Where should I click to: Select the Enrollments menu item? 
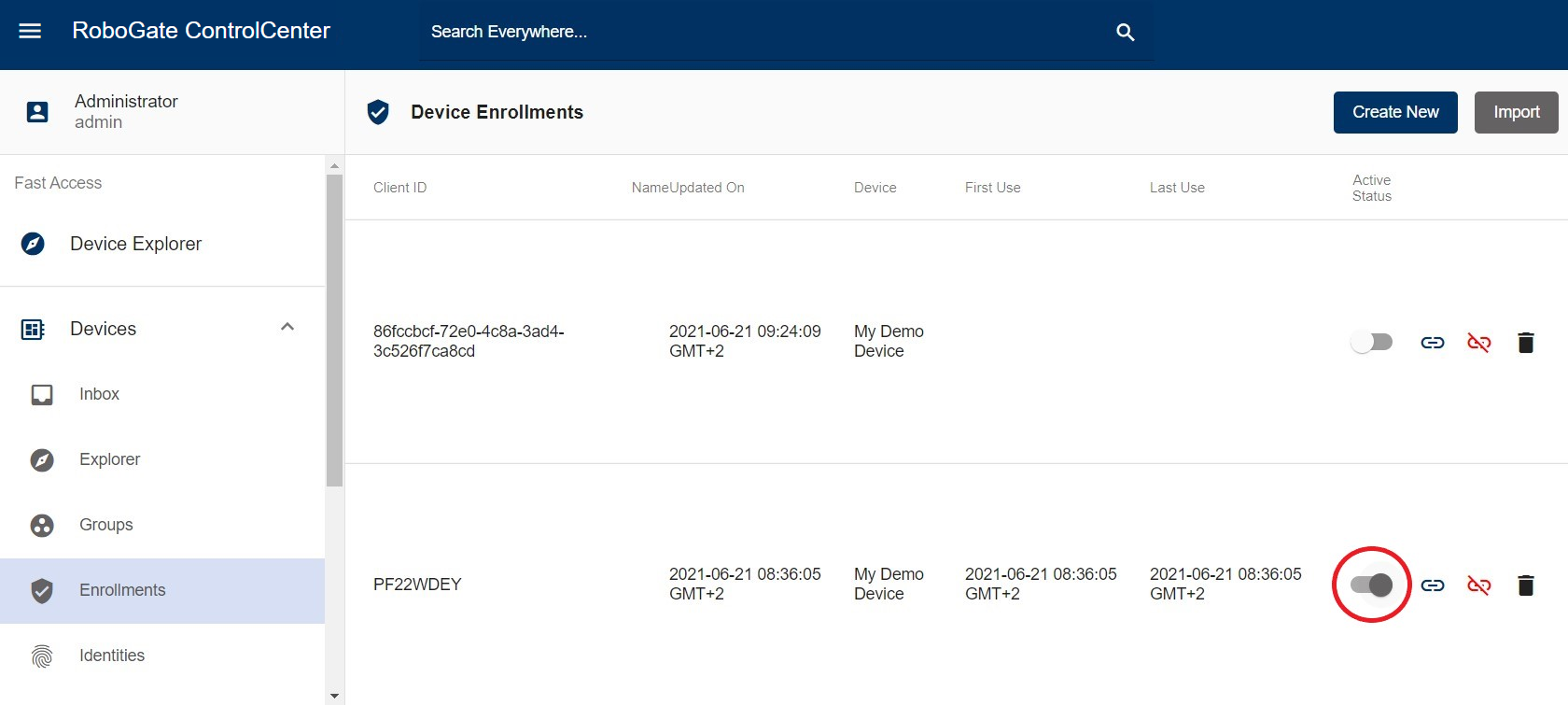tap(162, 591)
